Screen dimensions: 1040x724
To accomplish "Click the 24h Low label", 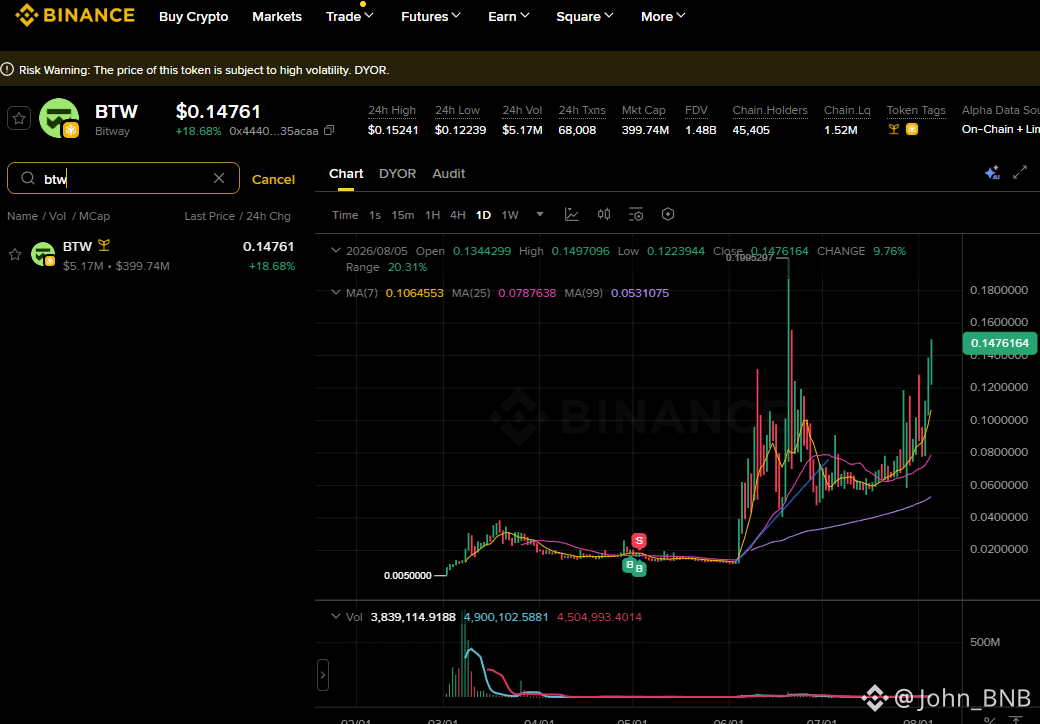I will (x=458, y=111).
